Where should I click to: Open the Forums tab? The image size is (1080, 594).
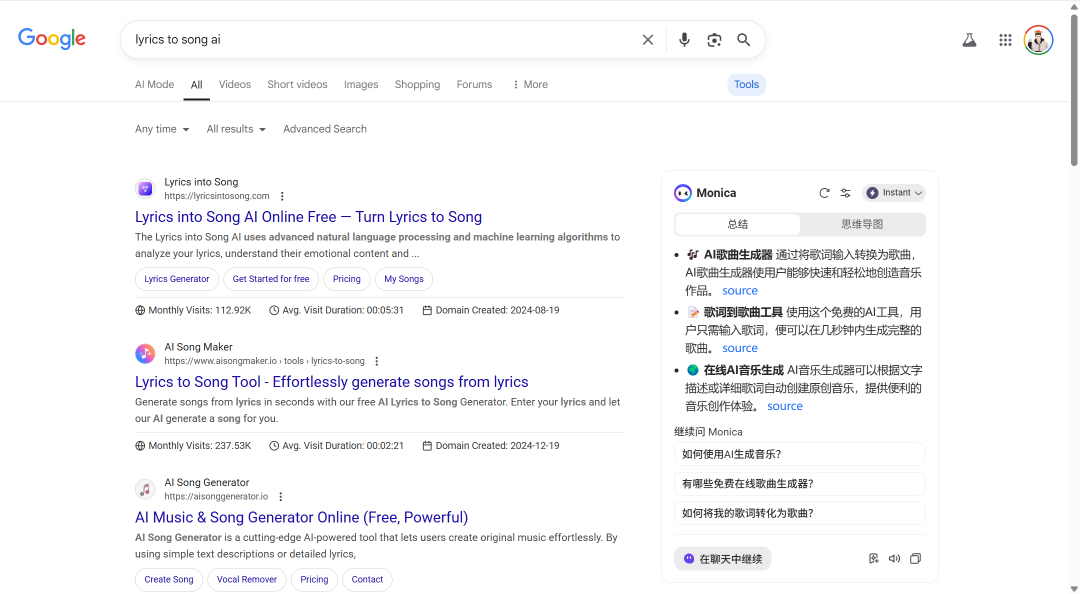tap(475, 84)
